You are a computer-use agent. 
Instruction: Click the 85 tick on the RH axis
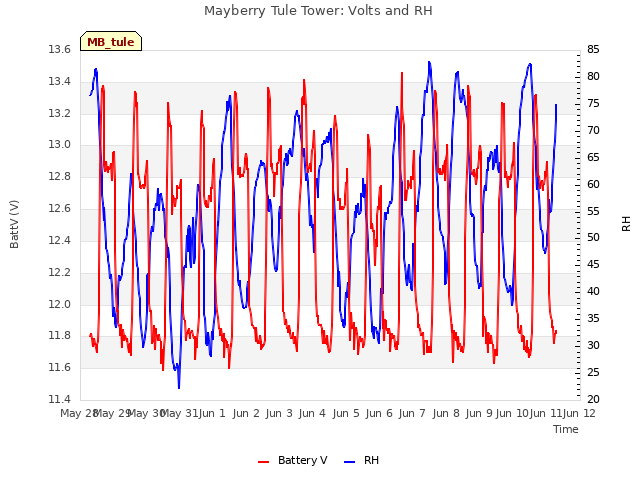pyautogui.click(x=593, y=49)
